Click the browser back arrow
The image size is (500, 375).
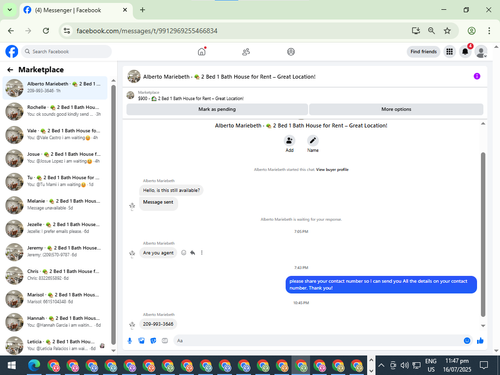pos(11,31)
